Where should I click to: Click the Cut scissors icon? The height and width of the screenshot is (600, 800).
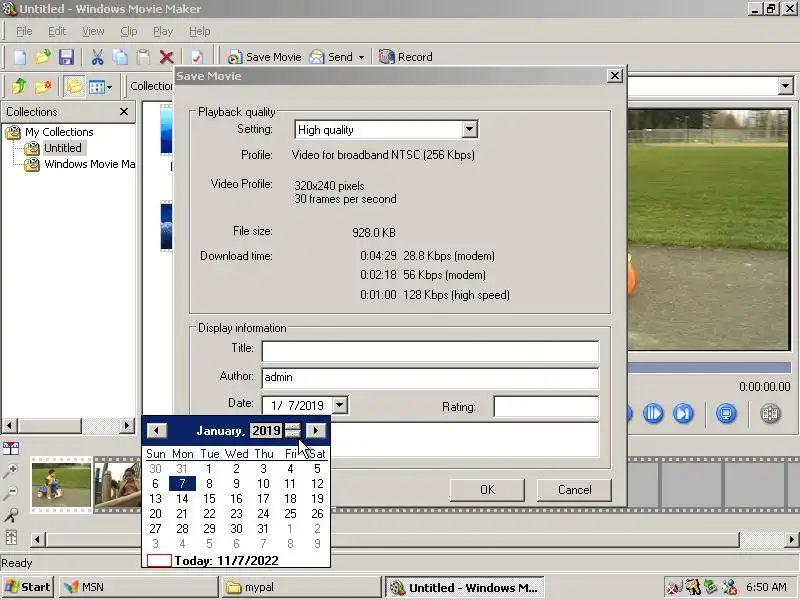point(97,57)
